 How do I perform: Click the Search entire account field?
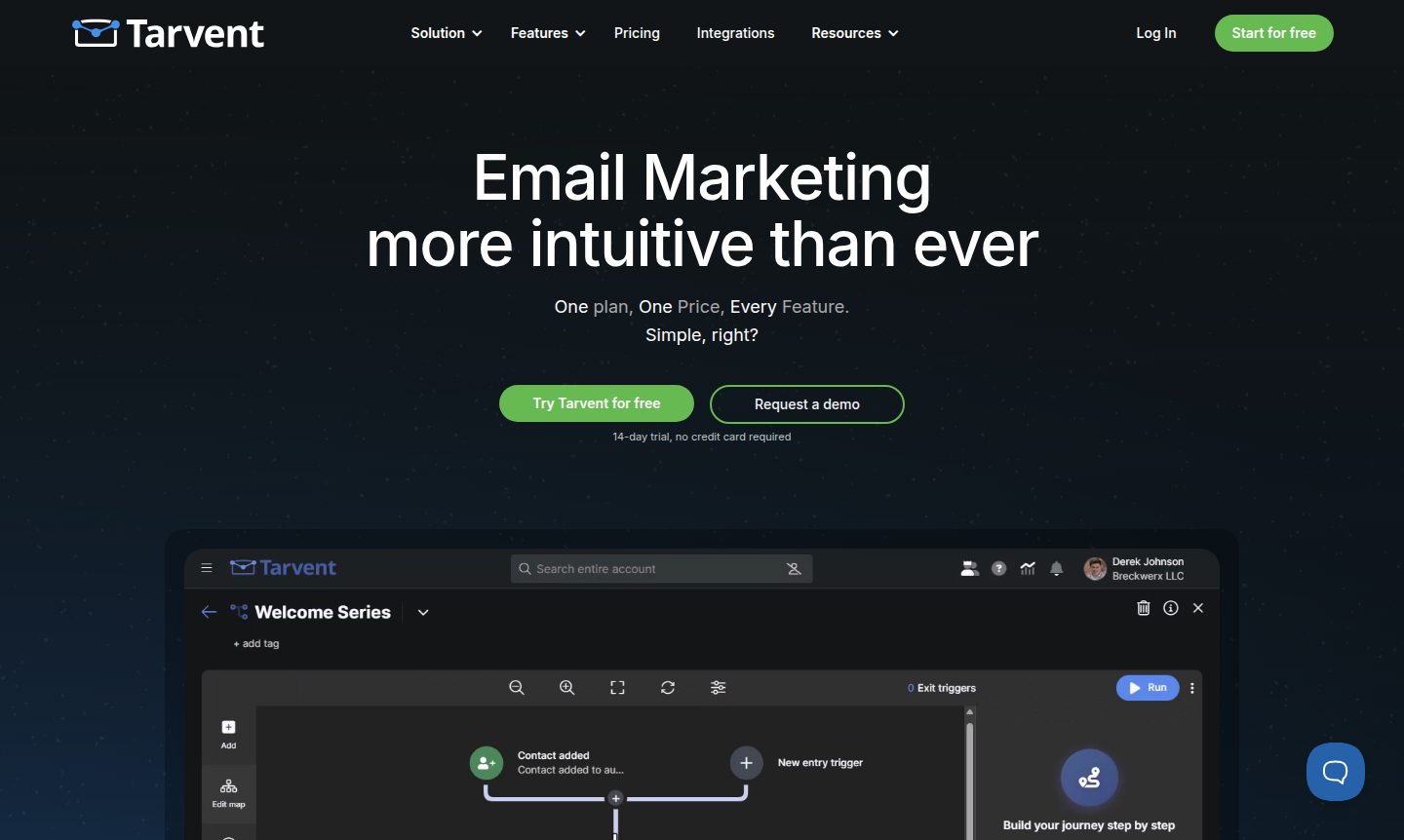click(x=653, y=569)
